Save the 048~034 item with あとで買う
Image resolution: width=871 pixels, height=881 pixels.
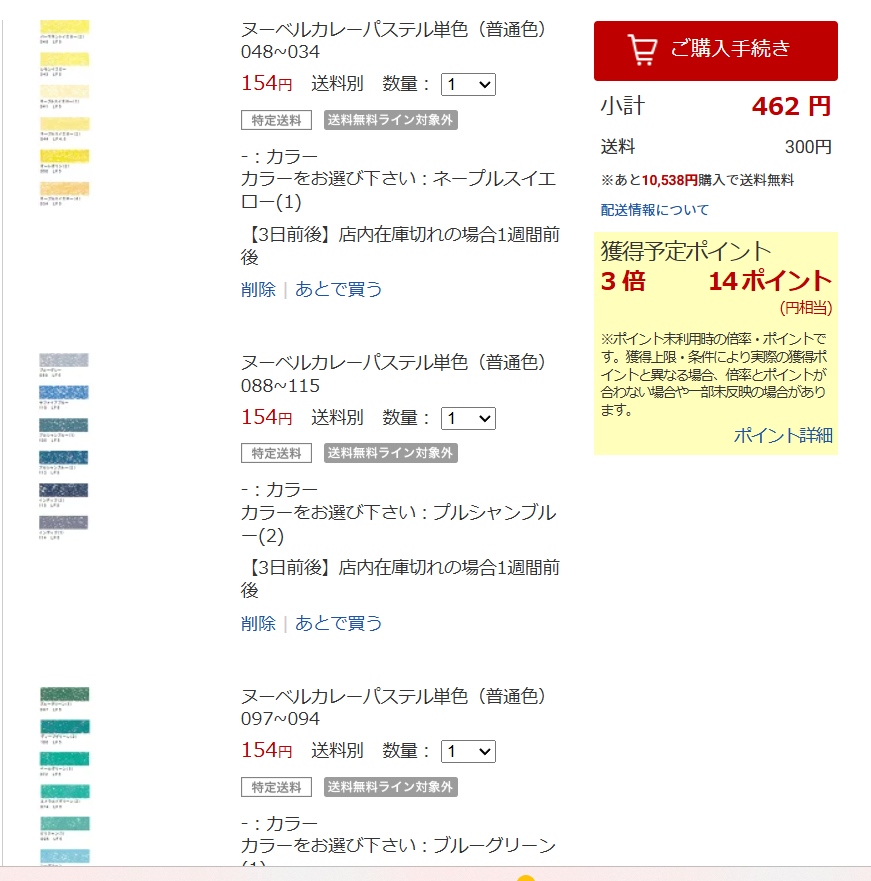coord(338,289)
